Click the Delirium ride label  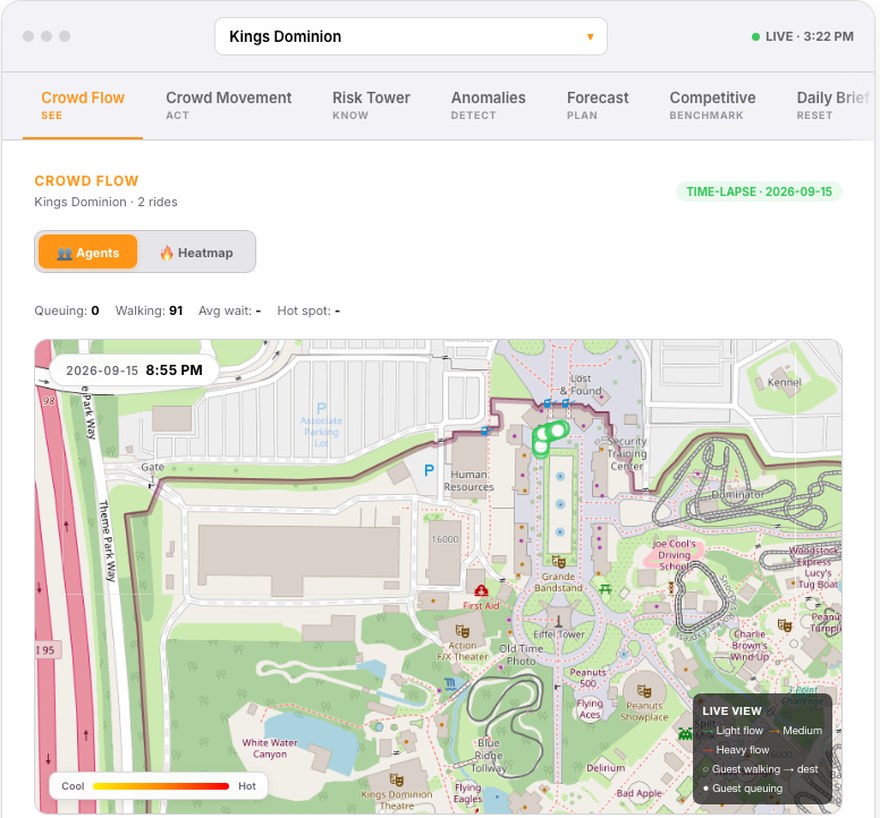pyautogui.click(x=606, y=768)
